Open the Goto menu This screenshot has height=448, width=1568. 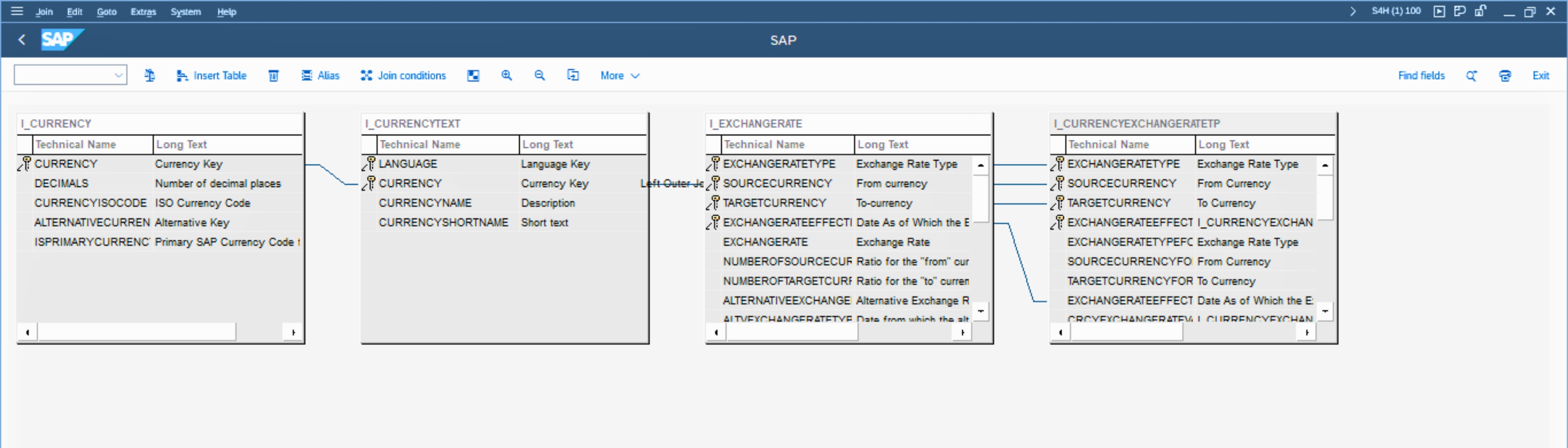(x=107, y=12)
